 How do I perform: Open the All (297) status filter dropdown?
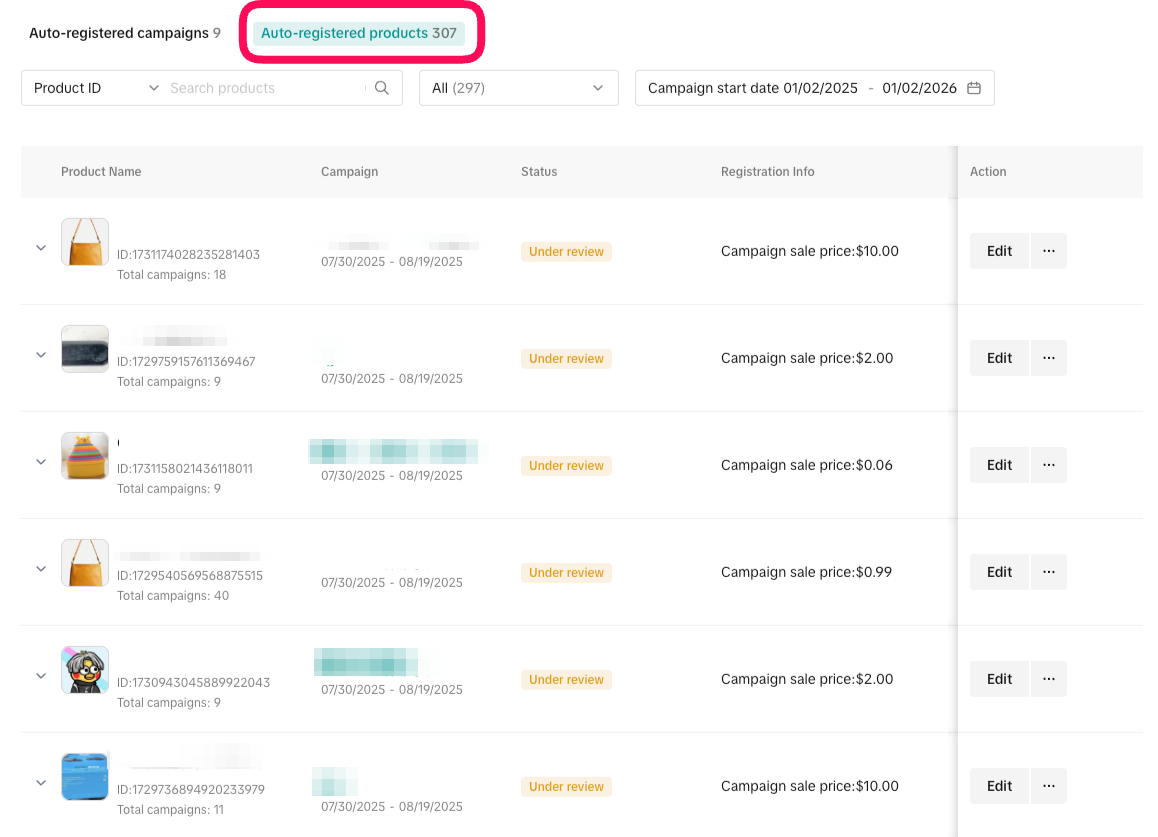[518, 88]
